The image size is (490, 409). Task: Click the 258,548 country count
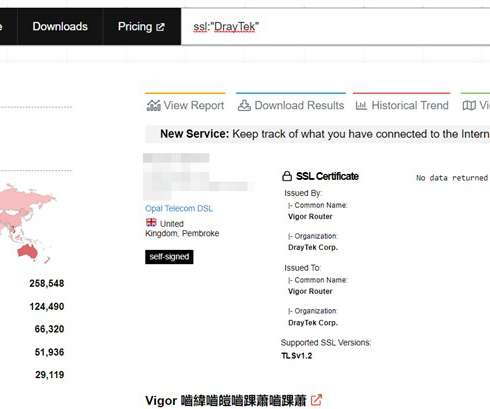pos(47,283)
